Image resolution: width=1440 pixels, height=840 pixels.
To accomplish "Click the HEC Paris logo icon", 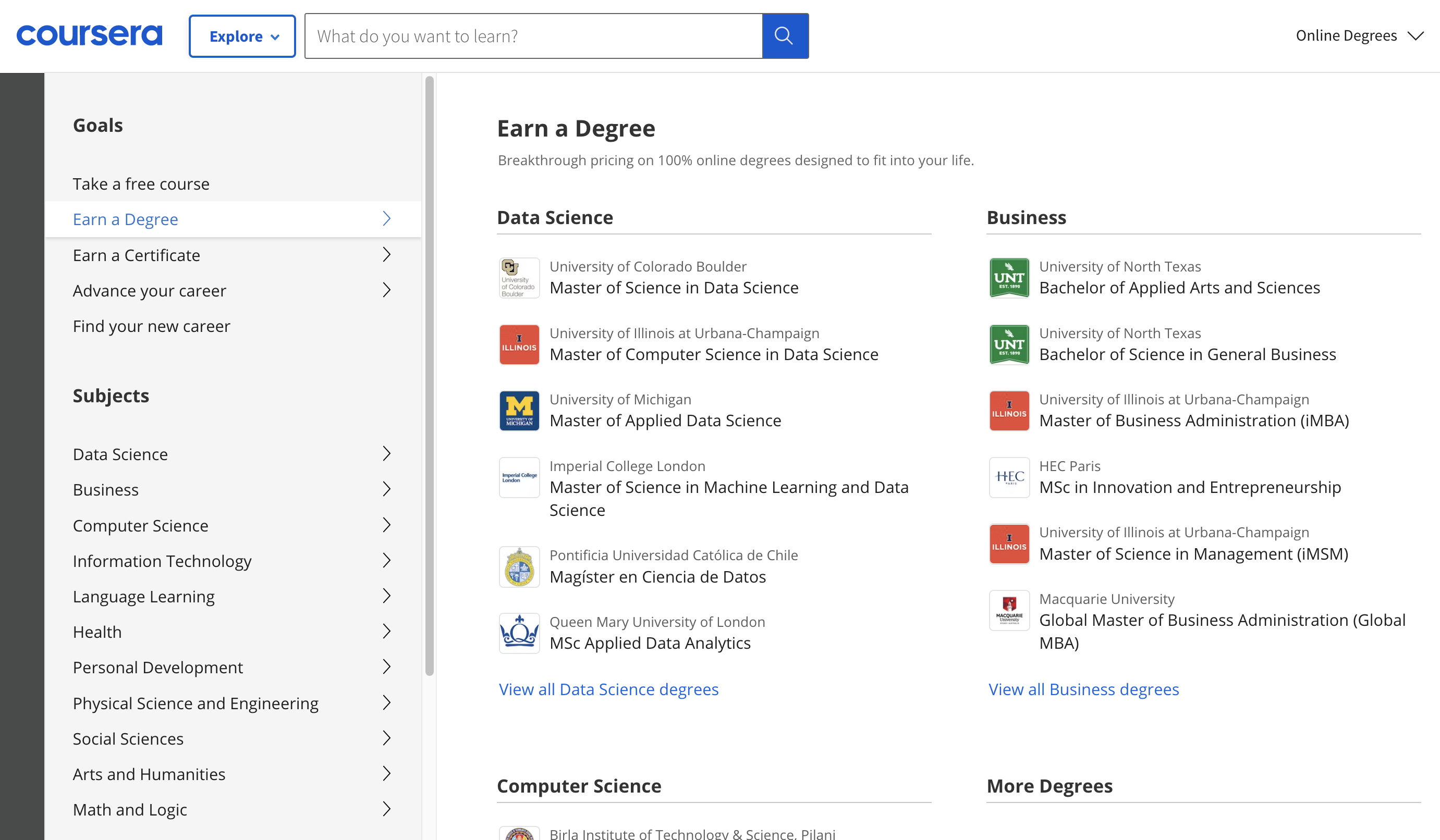I will click(x=1008, y=477).
